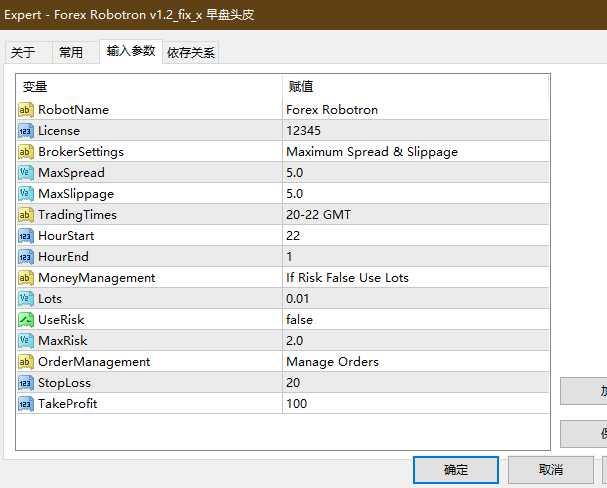Click the TradingTimes string type icon

point(26,215)
